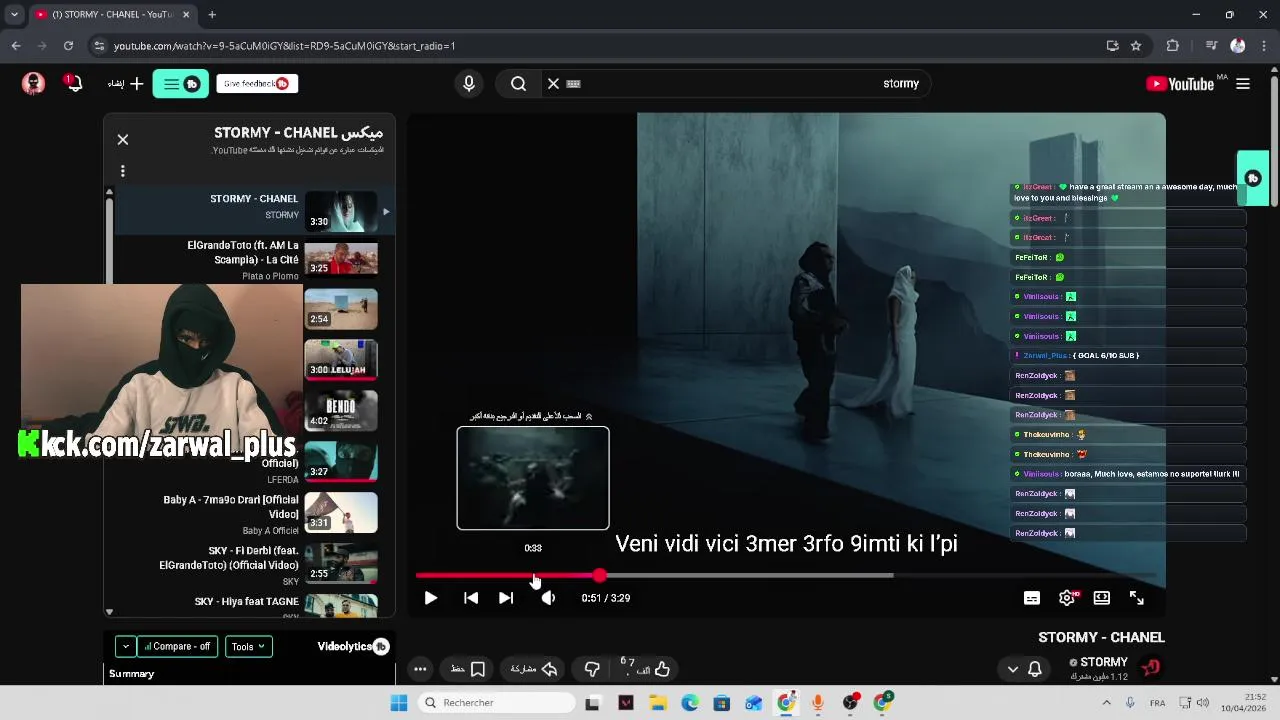Enter full screen mode

(x=1137, y=598)
